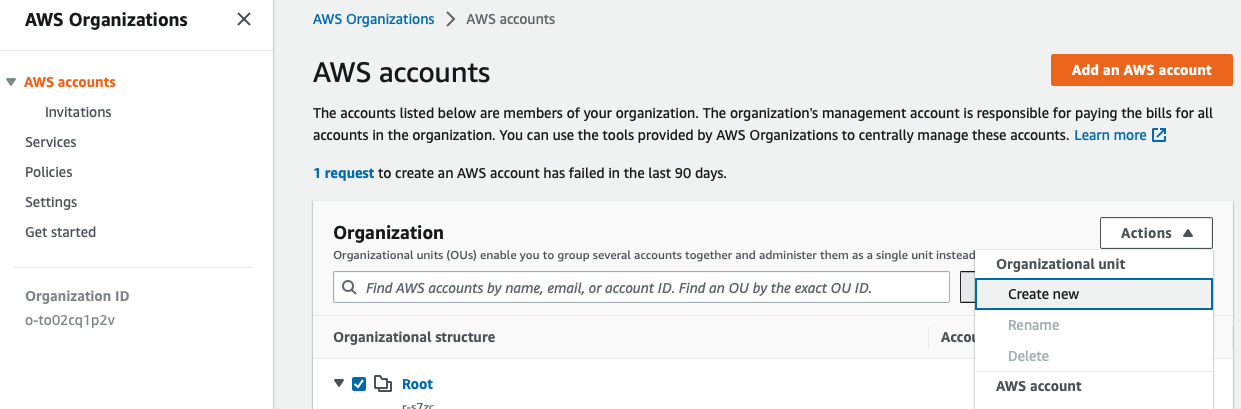Uncheck the Root checkbox

point(359,384)
